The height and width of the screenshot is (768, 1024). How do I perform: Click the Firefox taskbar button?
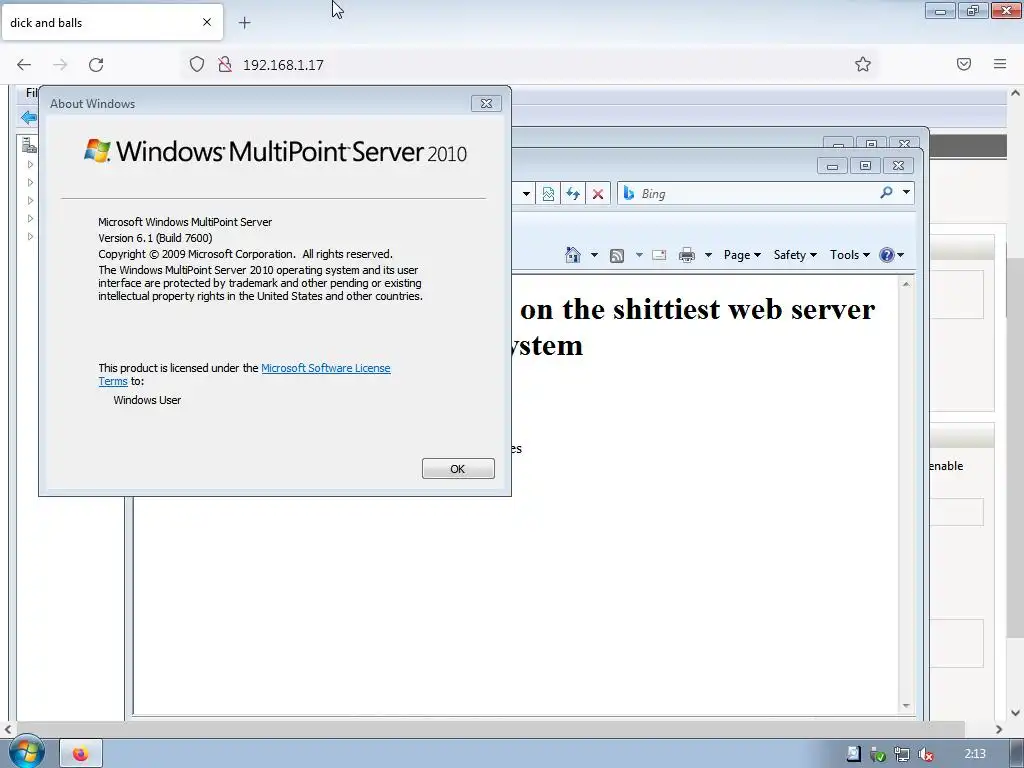(x=81, y=754)
